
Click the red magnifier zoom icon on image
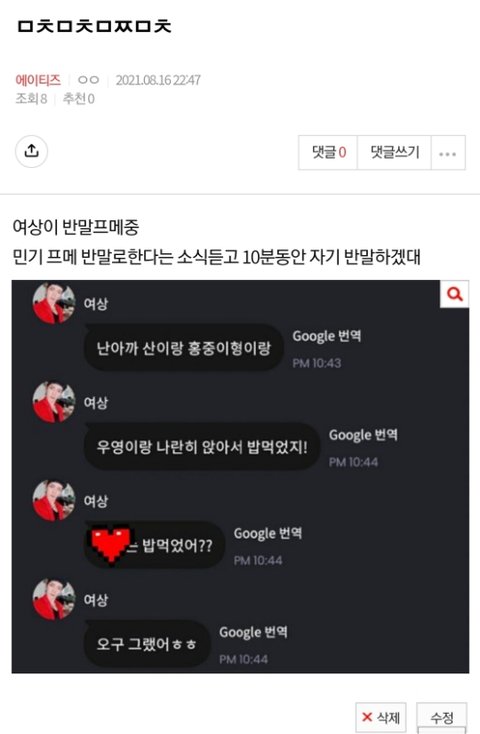click(454, 294)
